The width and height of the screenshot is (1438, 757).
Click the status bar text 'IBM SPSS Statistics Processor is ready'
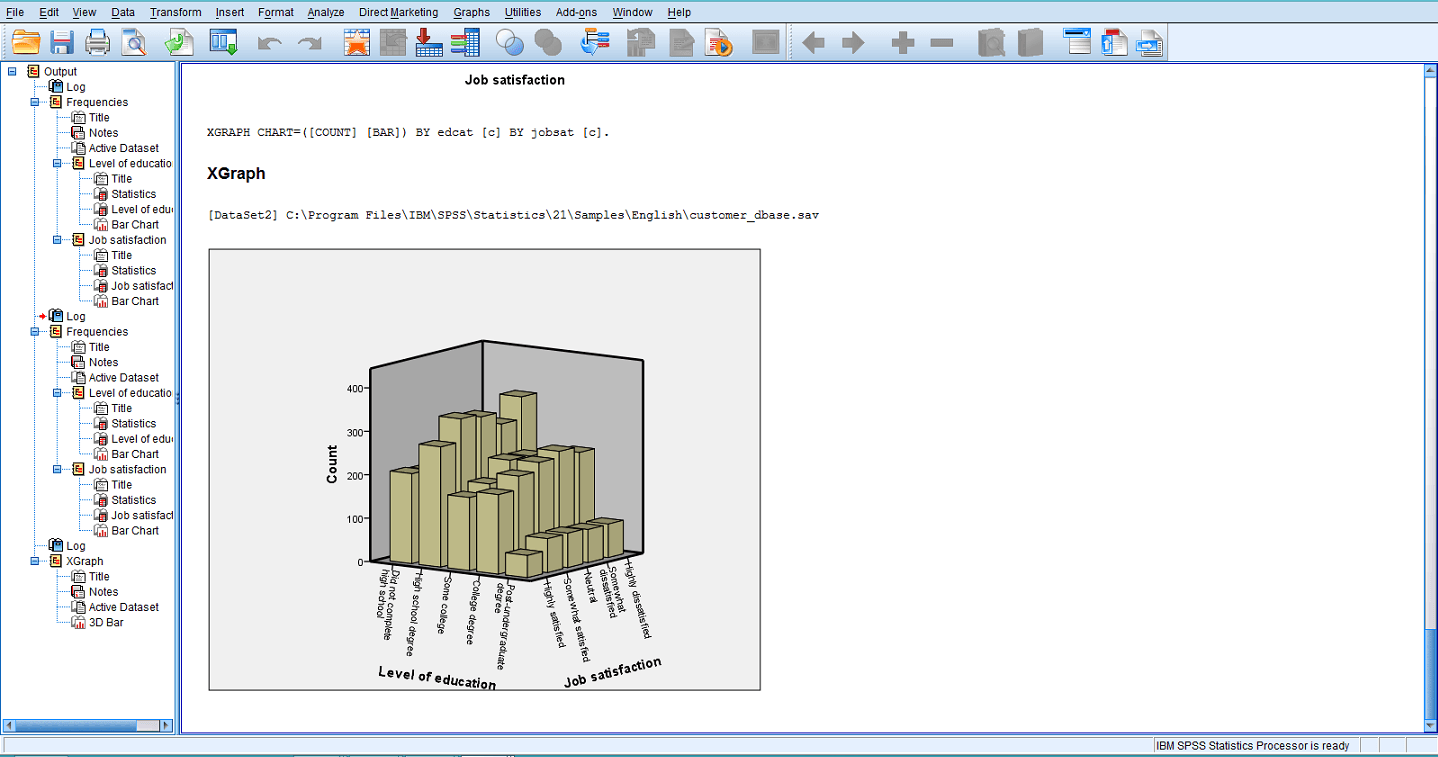click(x=1252, y=745)
